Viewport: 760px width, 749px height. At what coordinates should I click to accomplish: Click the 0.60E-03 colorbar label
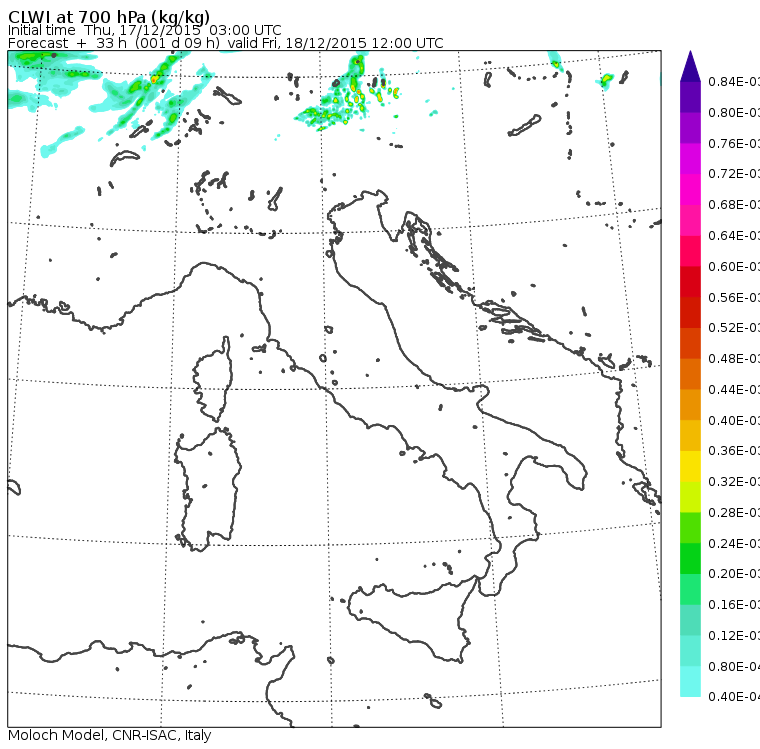tap(734, 267)
